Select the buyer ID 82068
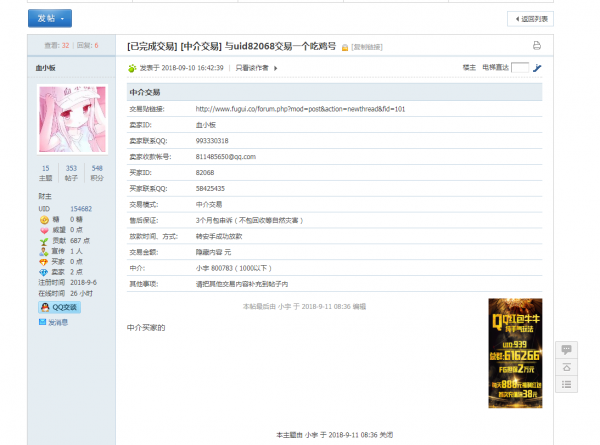The height and width of the screenshot is (445, 600). point(205,173)
